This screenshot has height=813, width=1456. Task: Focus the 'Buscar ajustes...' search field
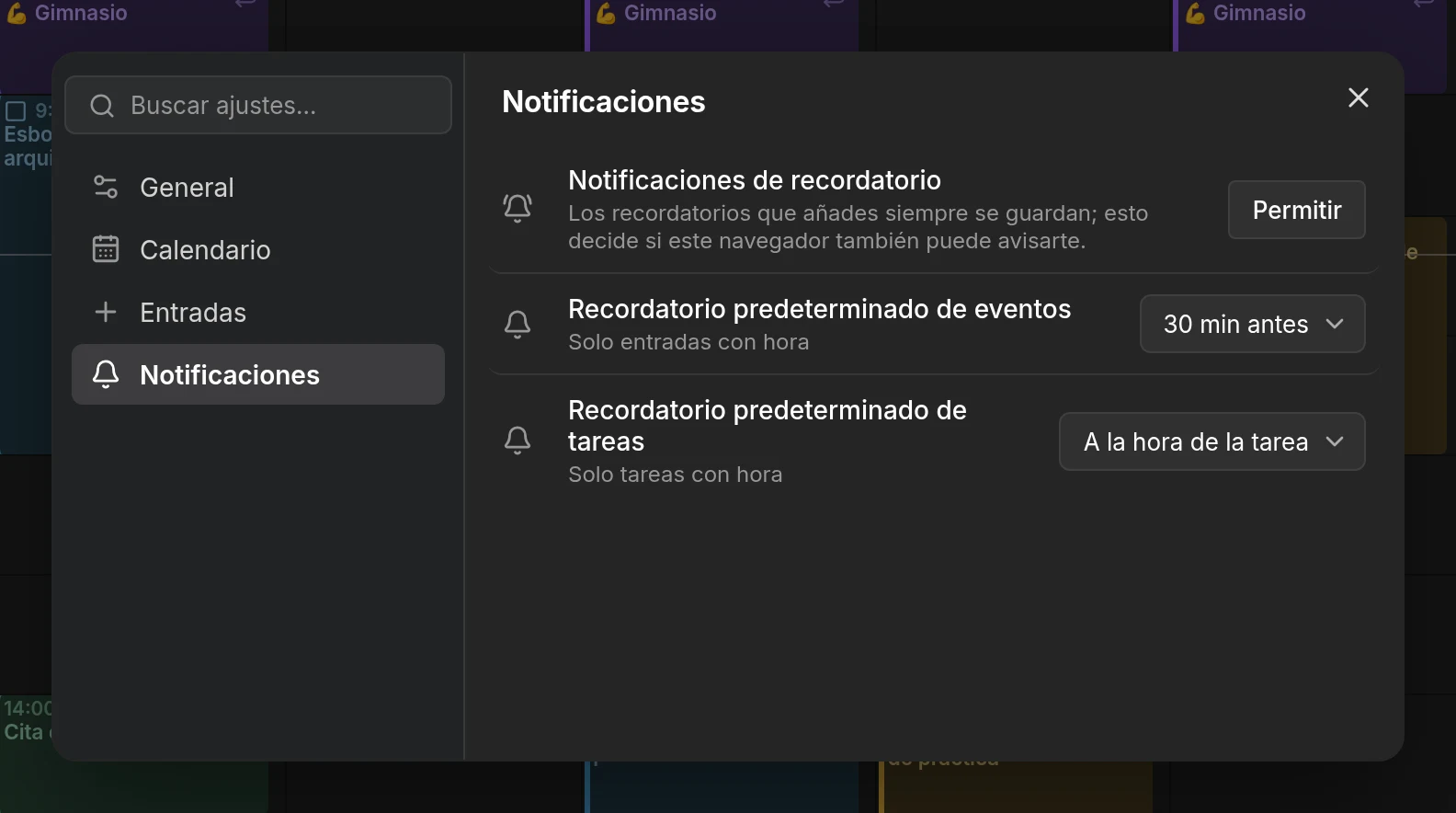(258, 105)
